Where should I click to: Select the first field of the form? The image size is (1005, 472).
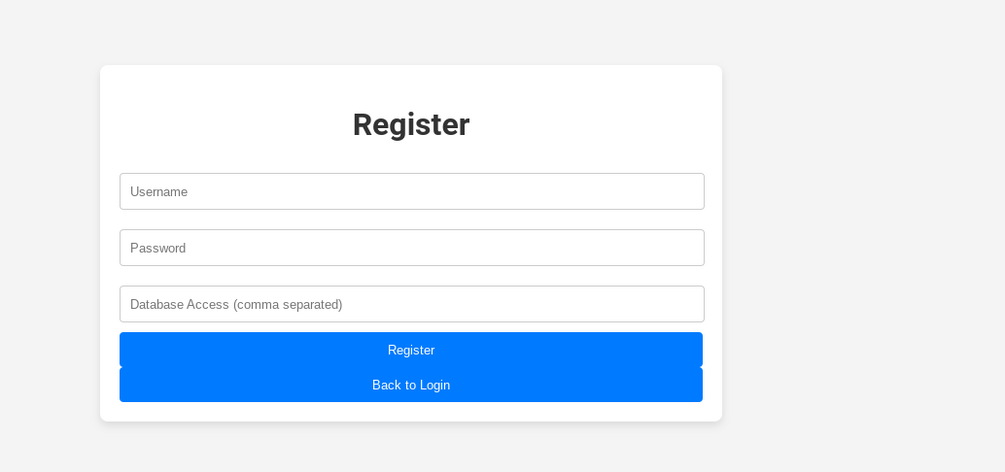[411, 191]
